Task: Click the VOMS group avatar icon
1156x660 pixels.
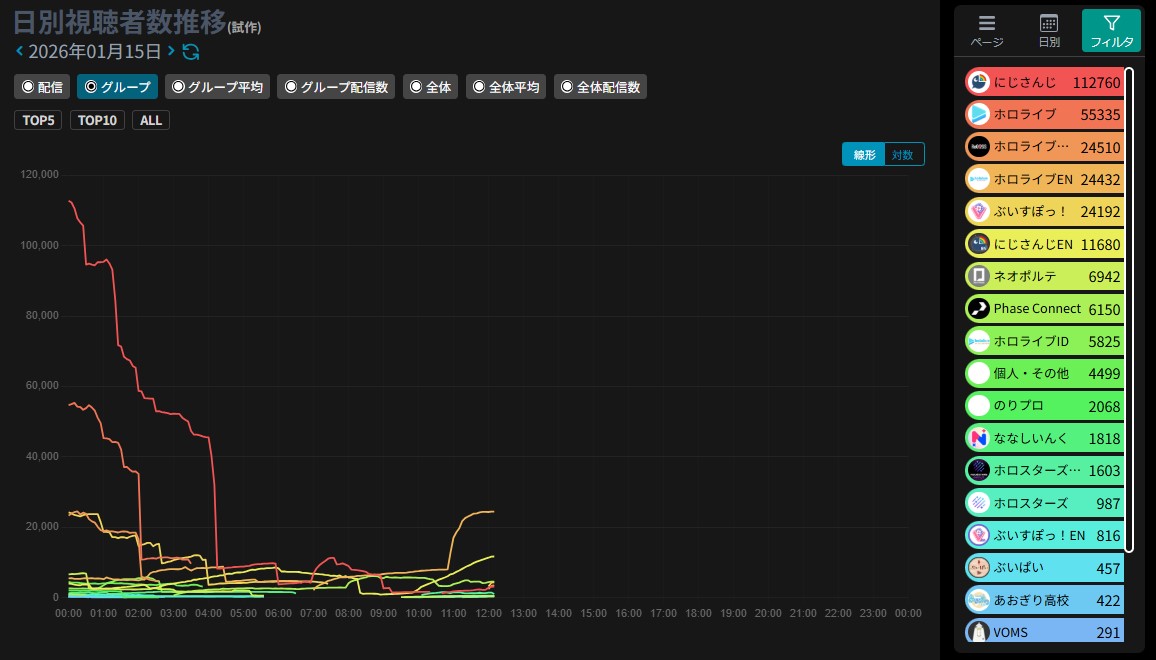Action: (978, 632)
